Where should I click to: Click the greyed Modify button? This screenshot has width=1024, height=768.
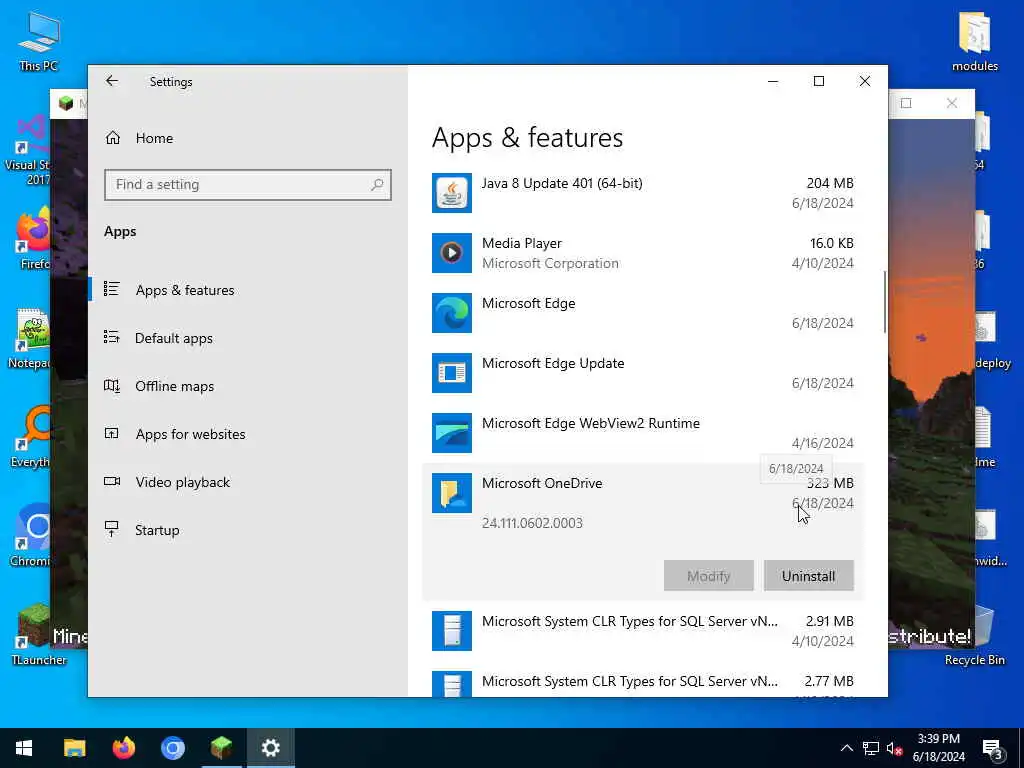[x=709, y=576]
